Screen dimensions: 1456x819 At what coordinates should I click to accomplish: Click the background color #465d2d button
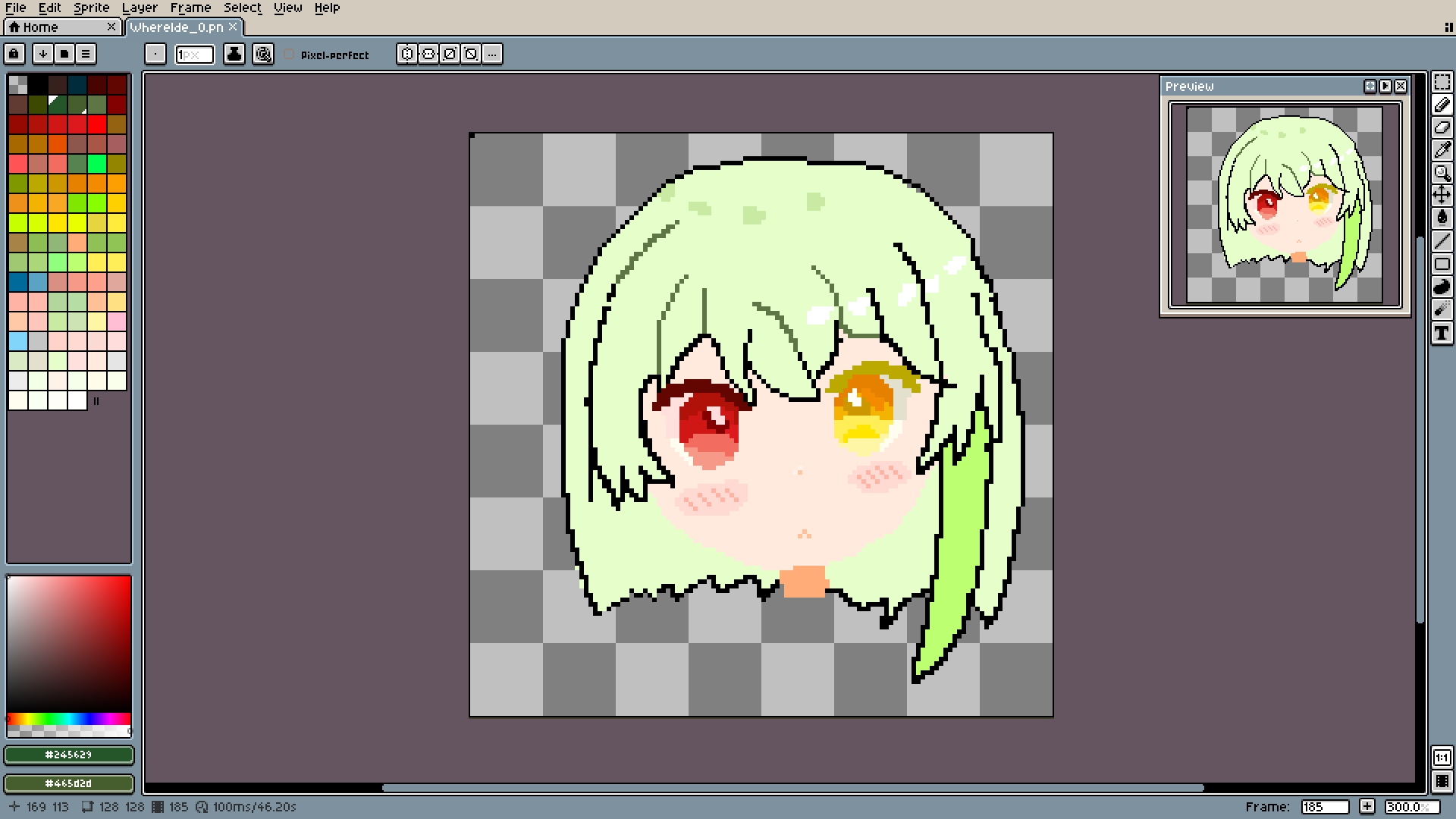click(x=69, y=783)
